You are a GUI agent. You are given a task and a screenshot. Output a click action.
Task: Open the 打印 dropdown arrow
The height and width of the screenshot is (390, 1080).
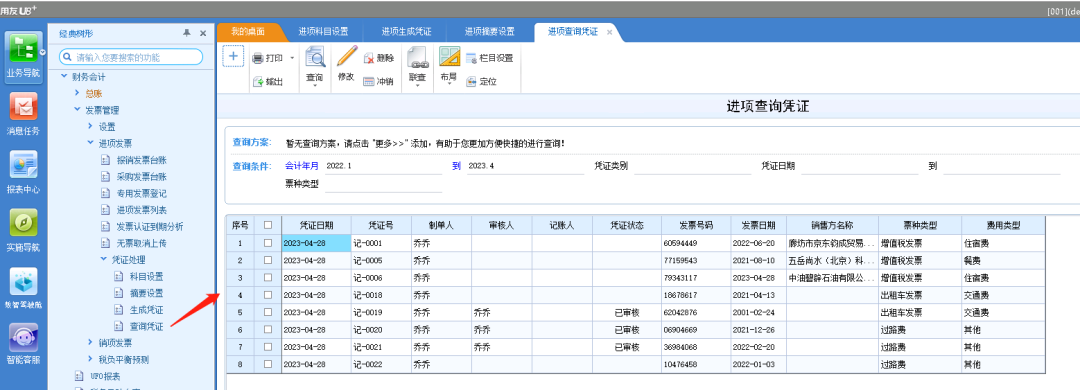point(292,59)
